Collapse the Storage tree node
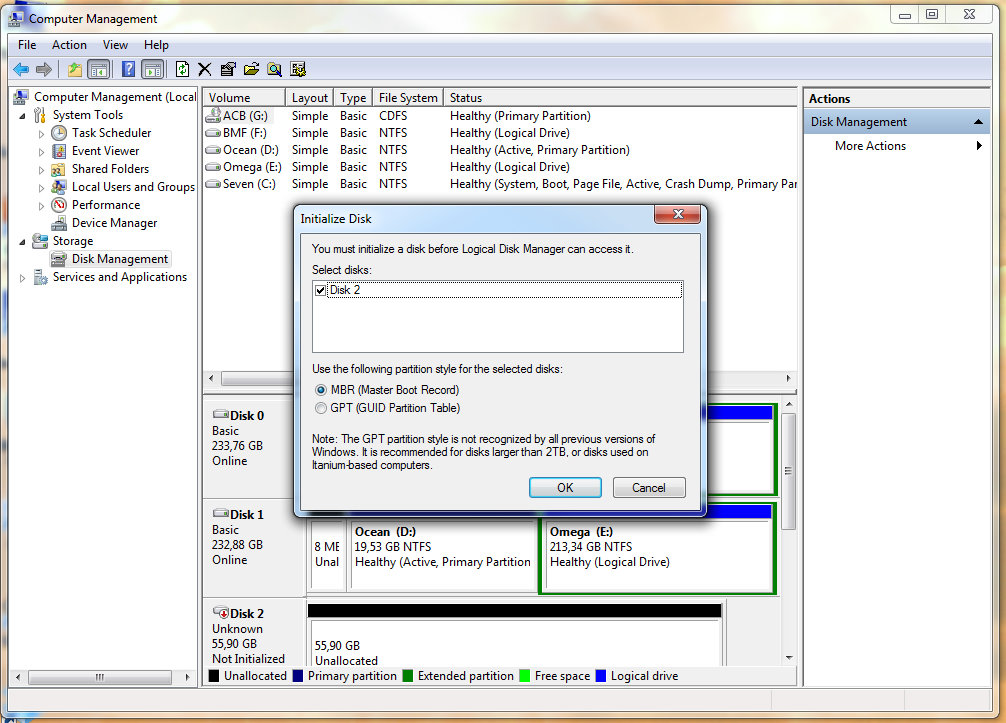The height and width of the screenshot is (723, 1006). [x=23, y=241]
